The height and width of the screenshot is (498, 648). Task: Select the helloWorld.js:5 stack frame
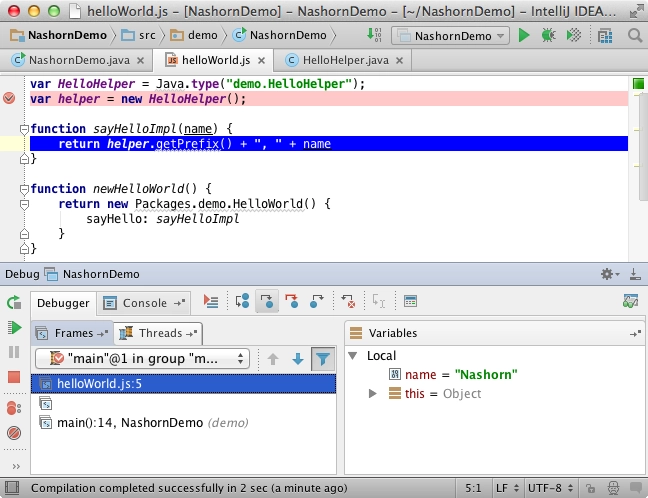(x=183, y=384)
